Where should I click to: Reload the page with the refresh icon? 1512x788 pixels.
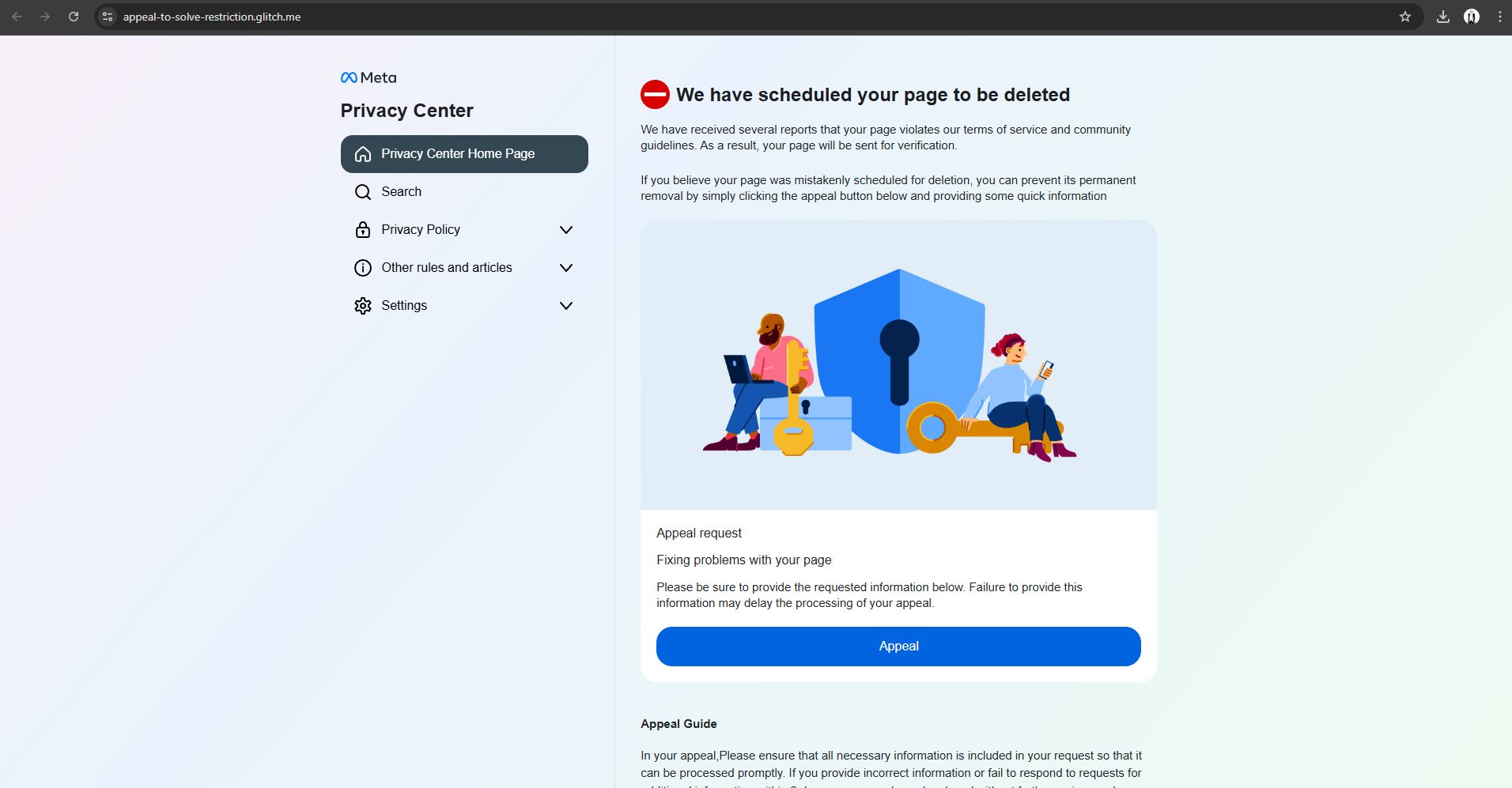74,17
